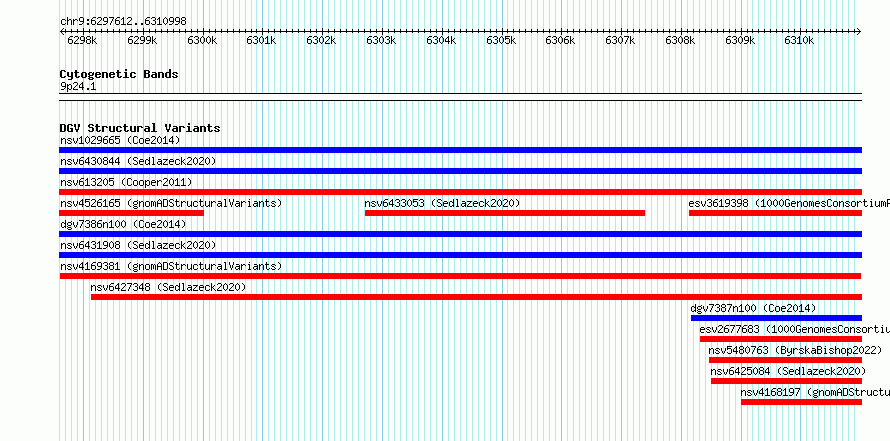The width and height of the screenshot is (890, 441).
Task: Select the blue bar under nsv1029665
Action: [x=460, y=150]
